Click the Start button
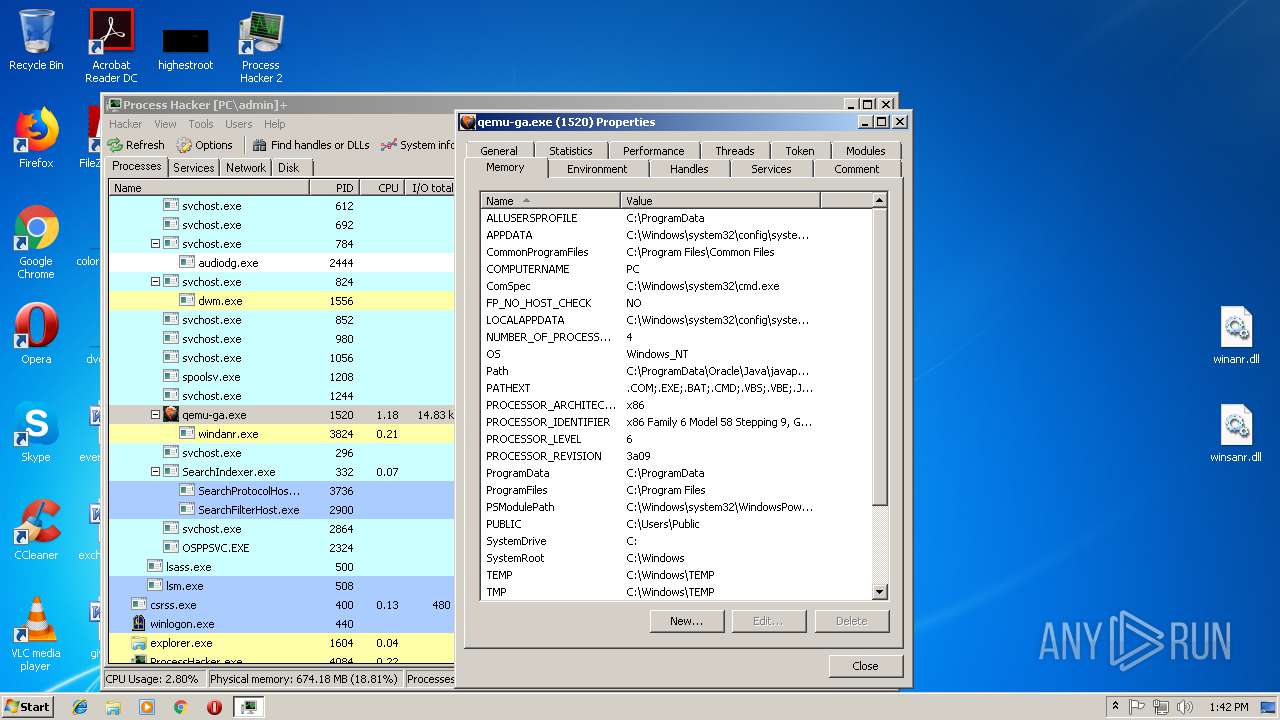This screenshot has width=1280, height=720. click(x=27, y=707)
